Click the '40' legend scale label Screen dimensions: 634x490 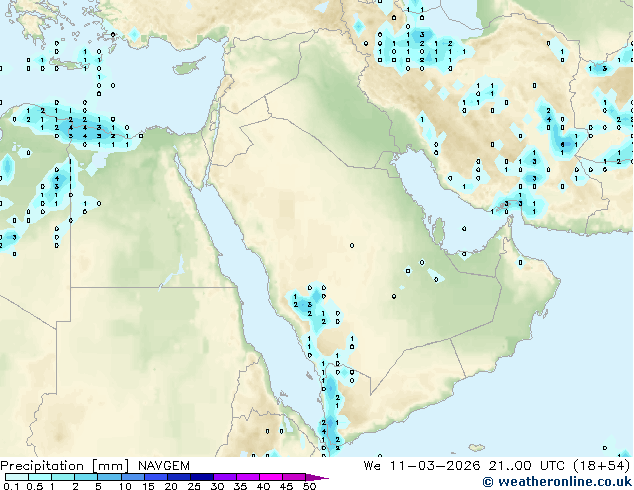coord(263,486)
